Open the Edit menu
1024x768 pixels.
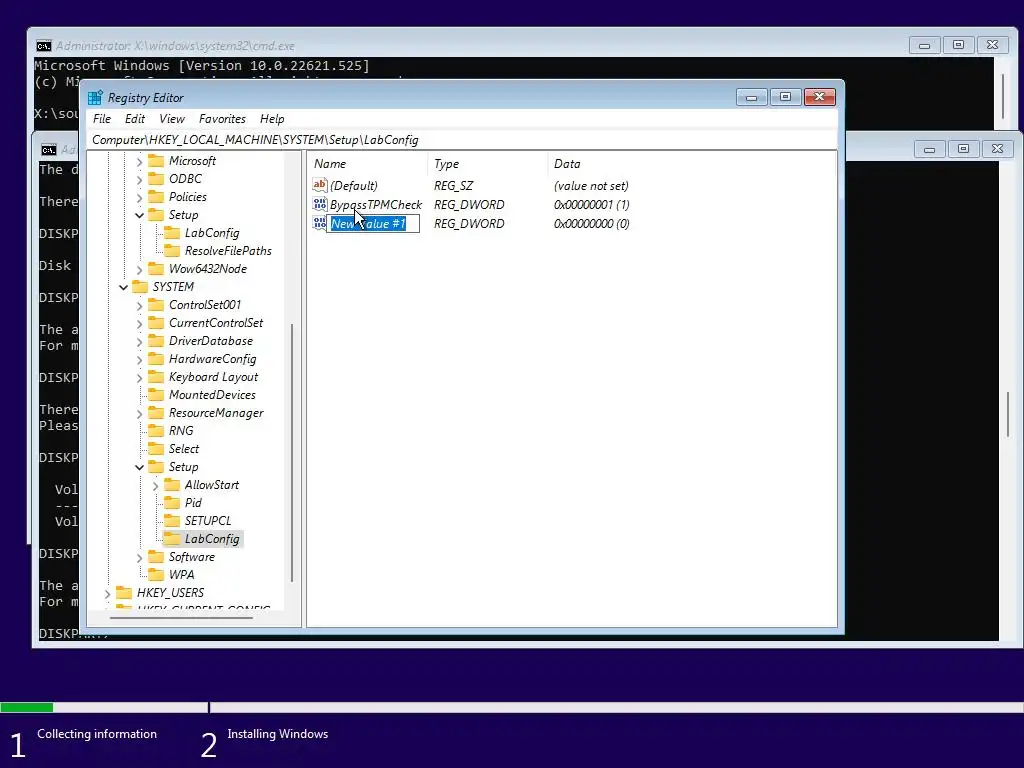135,119
